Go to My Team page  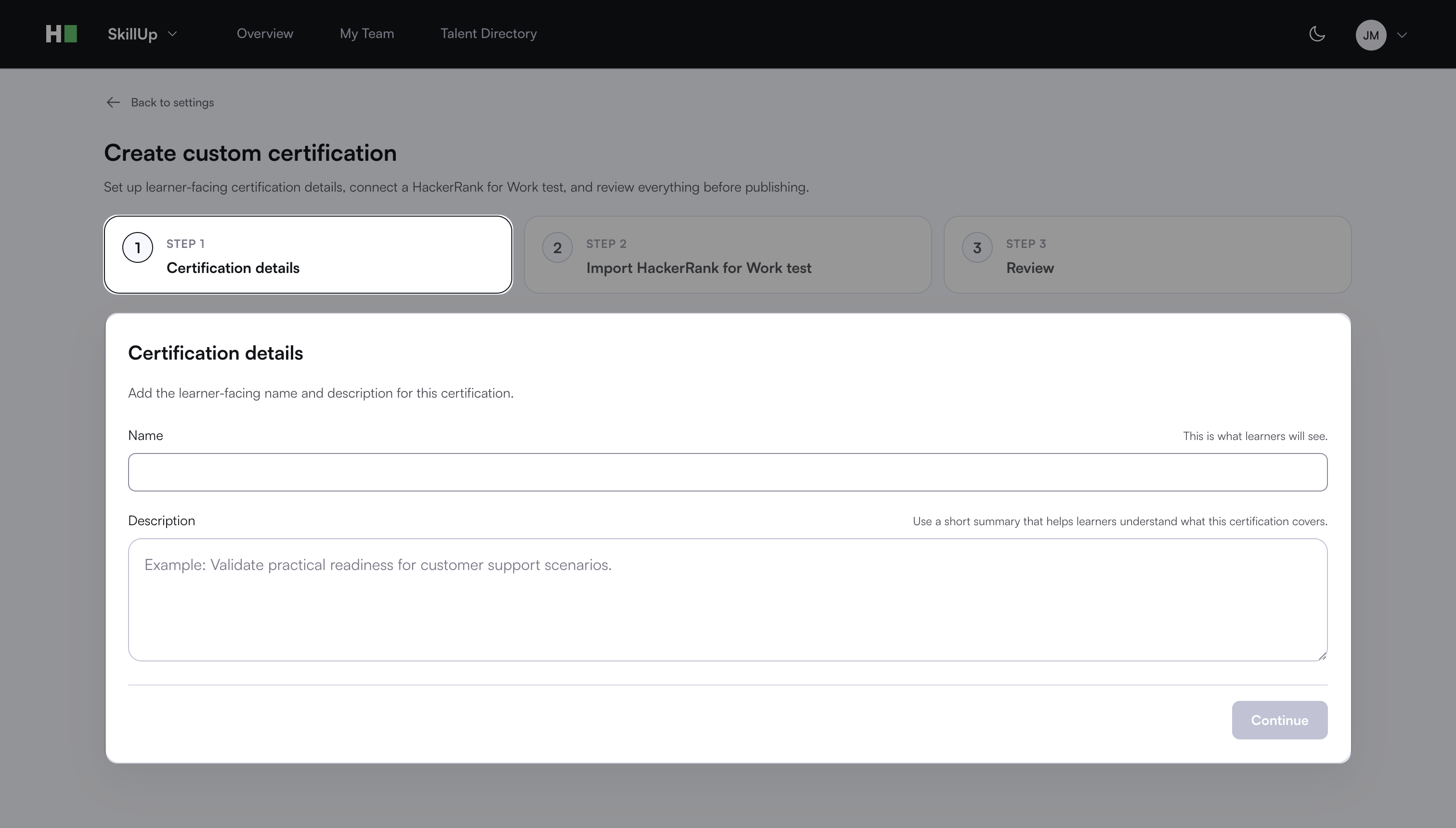pyautogui.click(x=367, y=34)
